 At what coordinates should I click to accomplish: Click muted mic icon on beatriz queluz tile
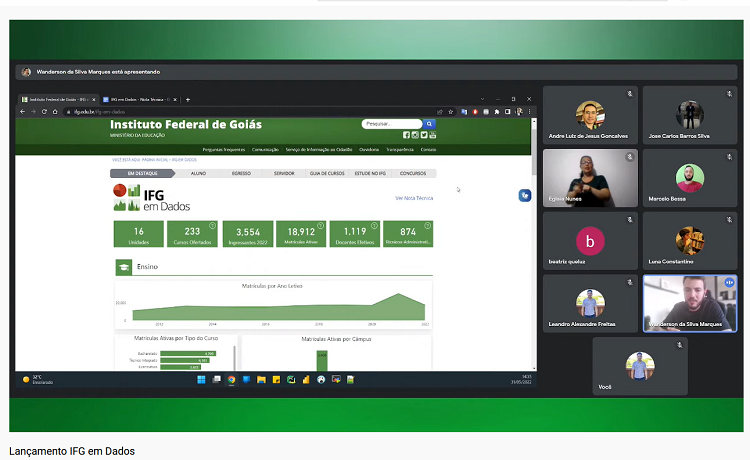coord(630,220)
